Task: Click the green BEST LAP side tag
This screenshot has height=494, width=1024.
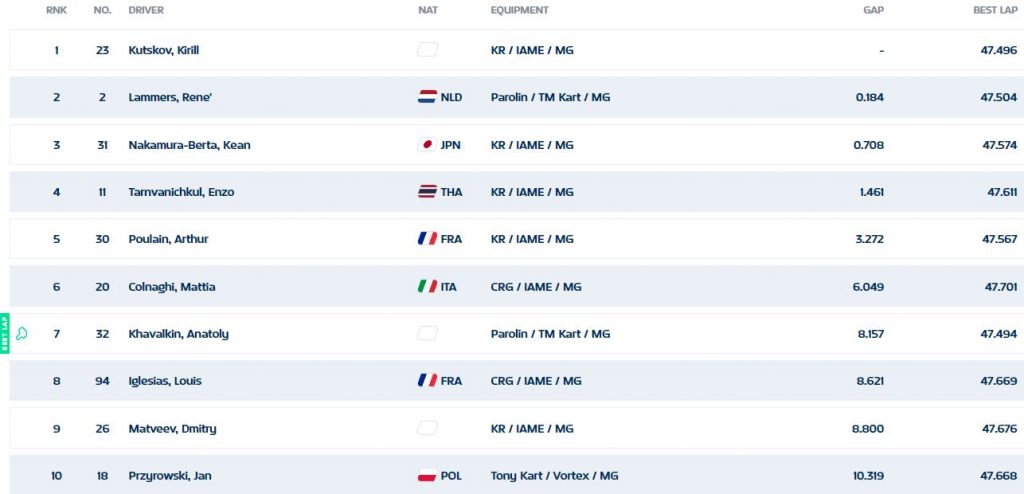Action: tap(5, 333)
